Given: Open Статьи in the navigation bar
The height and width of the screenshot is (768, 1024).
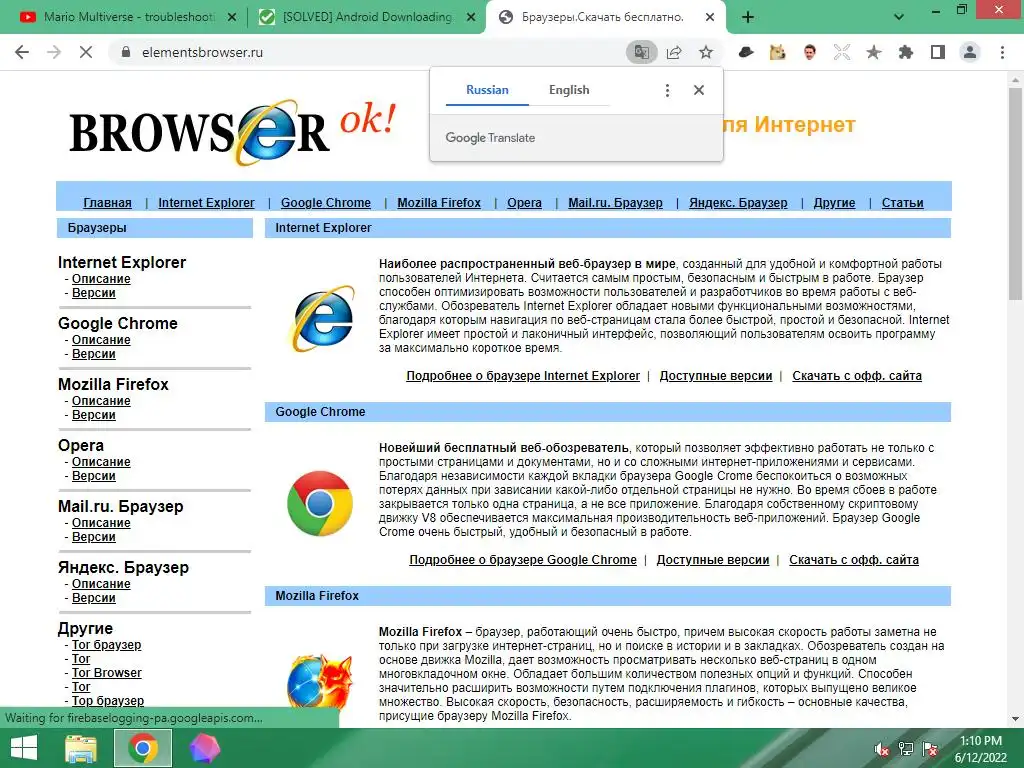Looking at the screenshot, I should coord(903,203).
